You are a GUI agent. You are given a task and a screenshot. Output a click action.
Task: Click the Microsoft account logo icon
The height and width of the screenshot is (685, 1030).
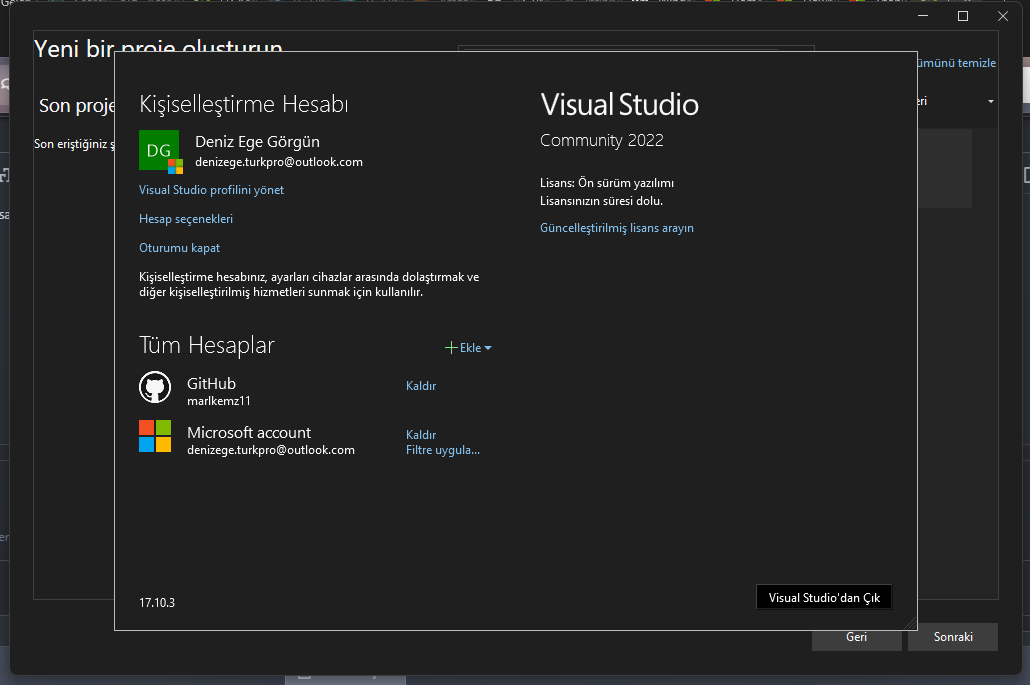155,436
